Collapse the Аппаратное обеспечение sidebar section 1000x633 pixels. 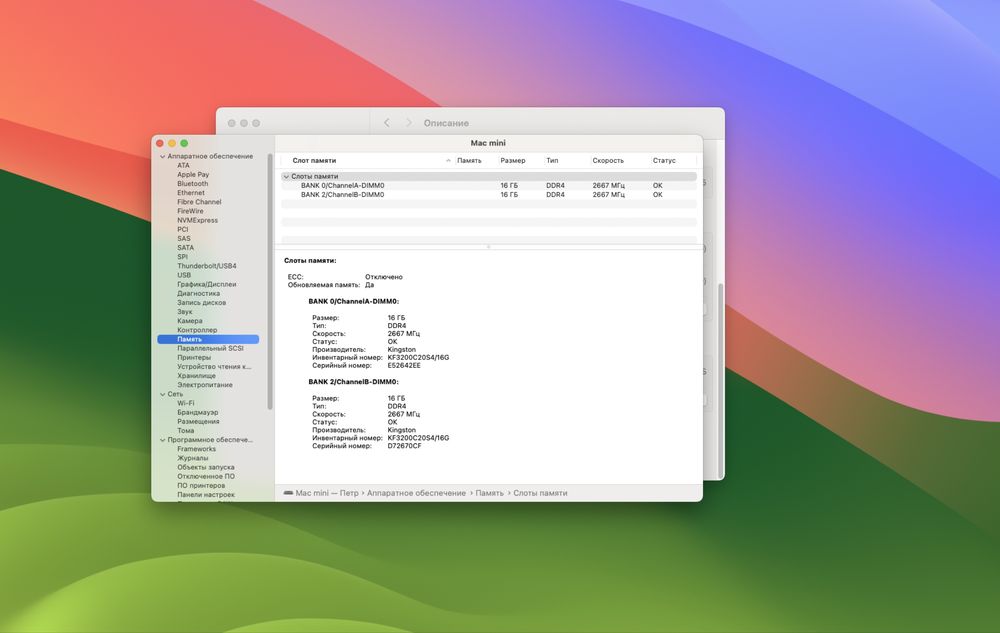[163, 156]
